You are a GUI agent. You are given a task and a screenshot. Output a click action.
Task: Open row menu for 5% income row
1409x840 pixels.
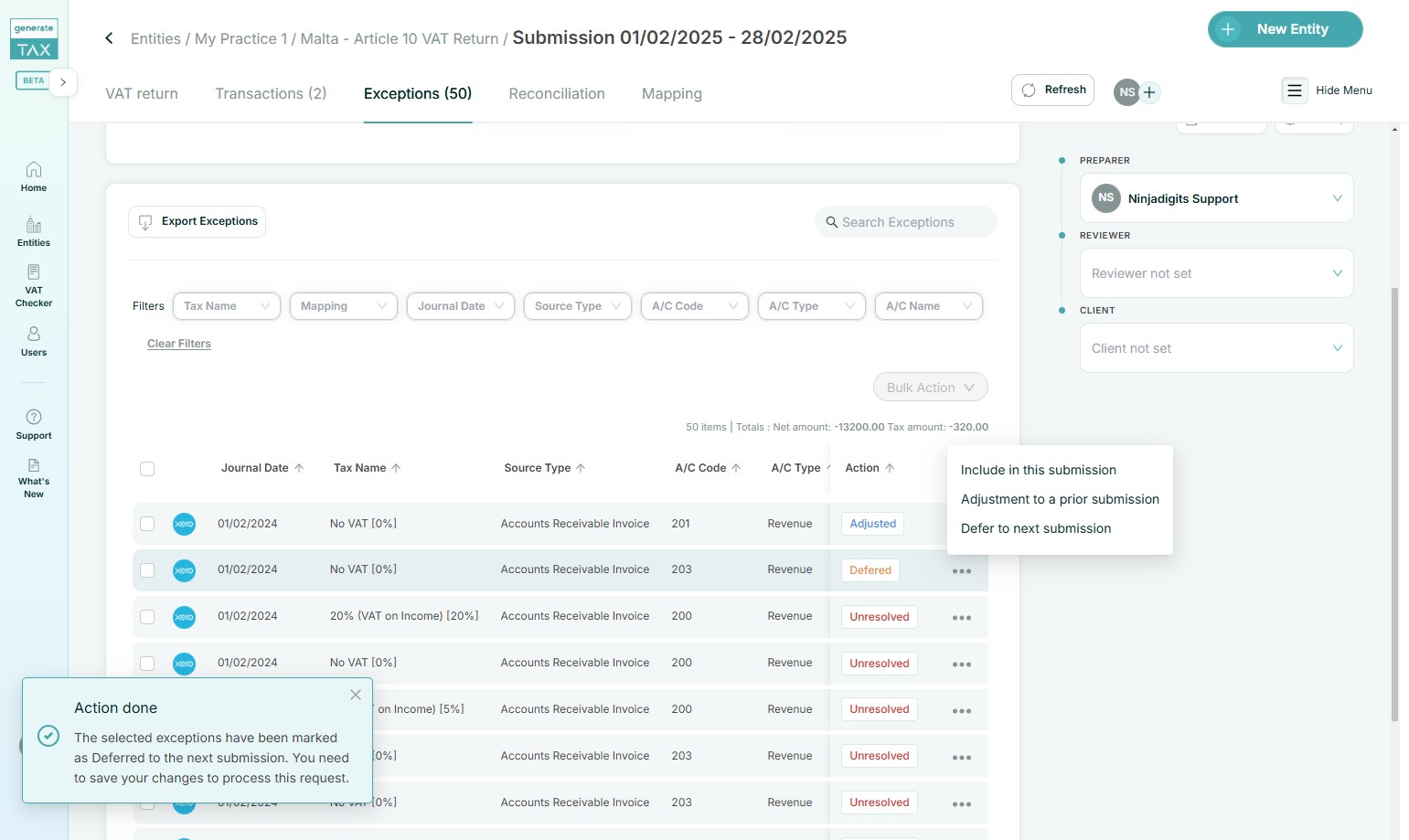tap(962, 711)
